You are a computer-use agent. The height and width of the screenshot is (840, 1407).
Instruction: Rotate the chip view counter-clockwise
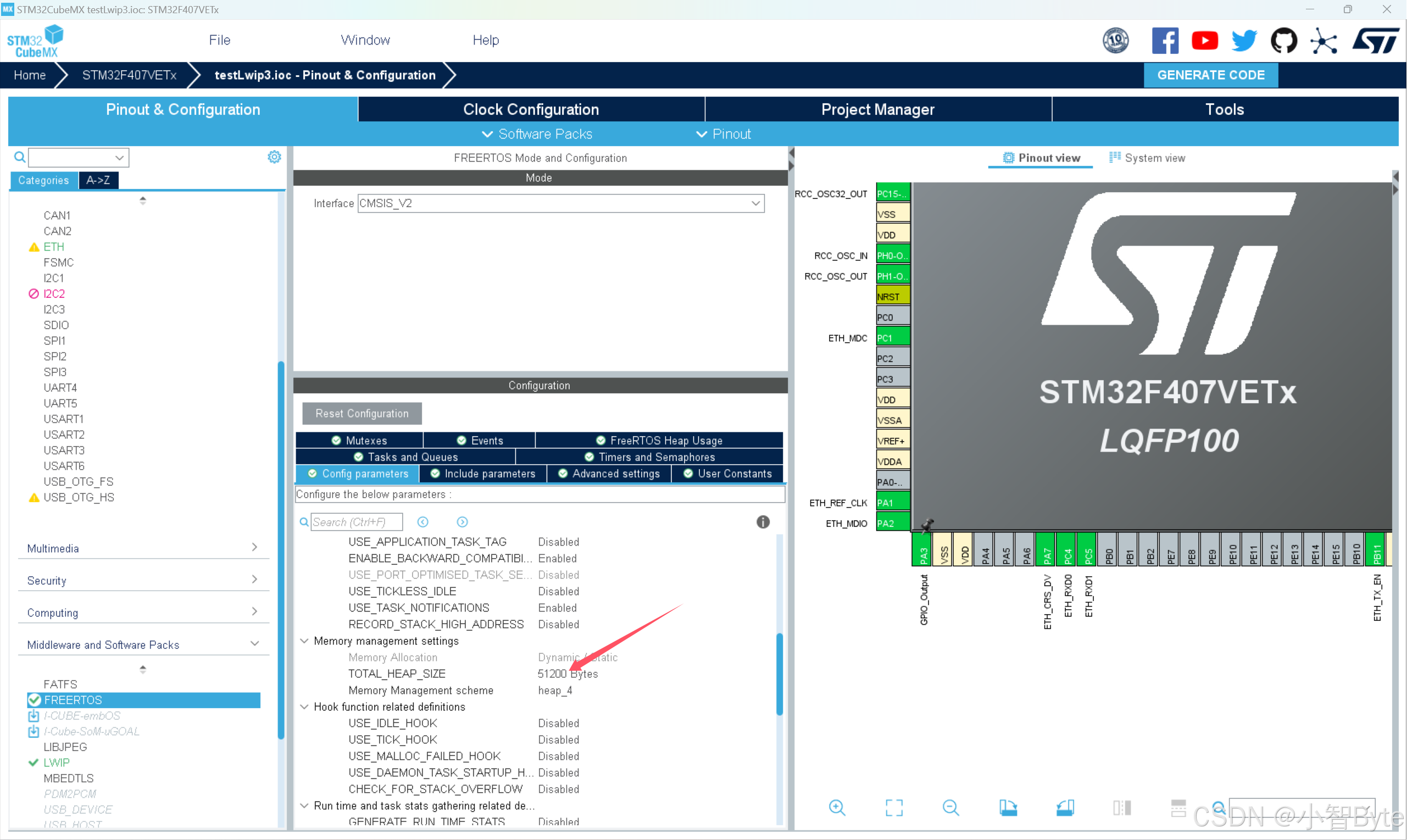click(x=1065, y=808)
